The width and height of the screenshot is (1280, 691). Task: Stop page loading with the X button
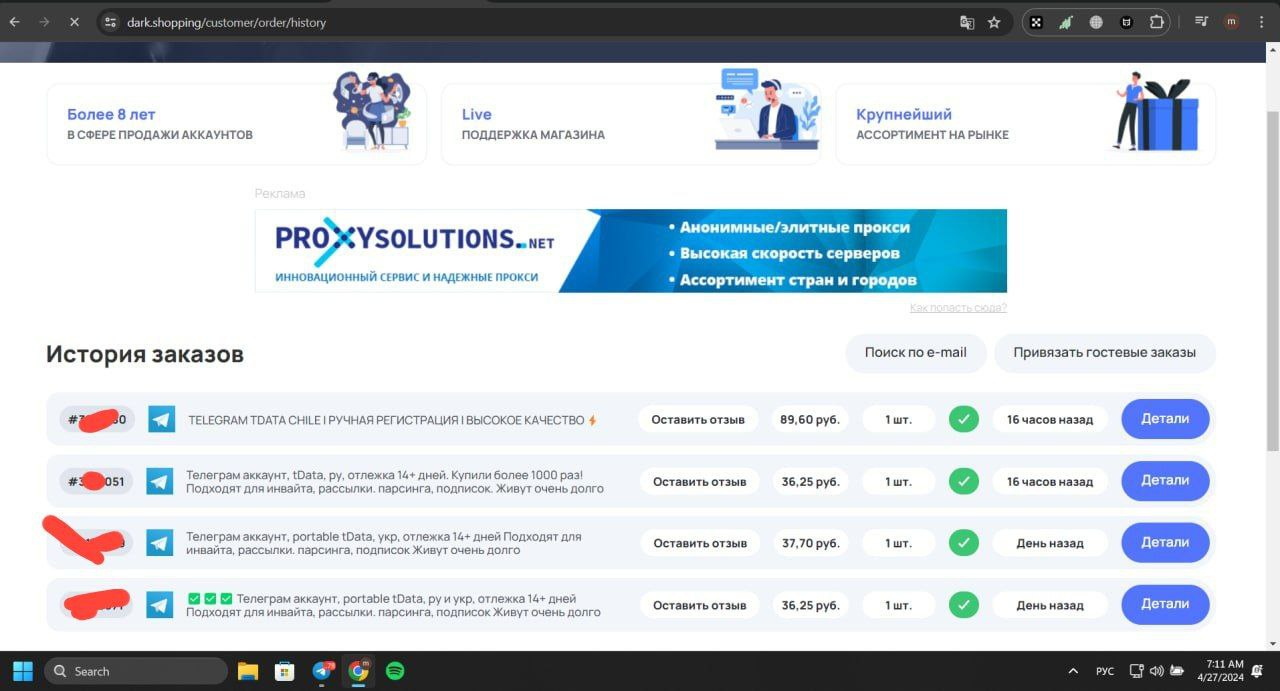pos(74,22)
